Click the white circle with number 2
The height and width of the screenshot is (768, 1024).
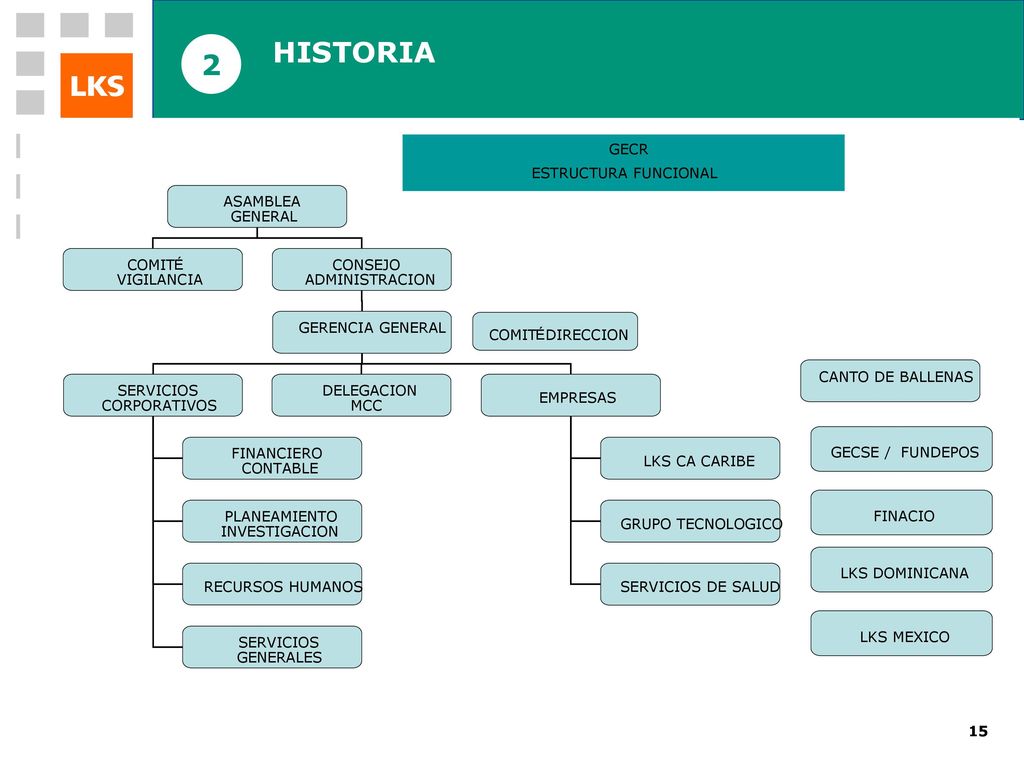tap(211, 64)
